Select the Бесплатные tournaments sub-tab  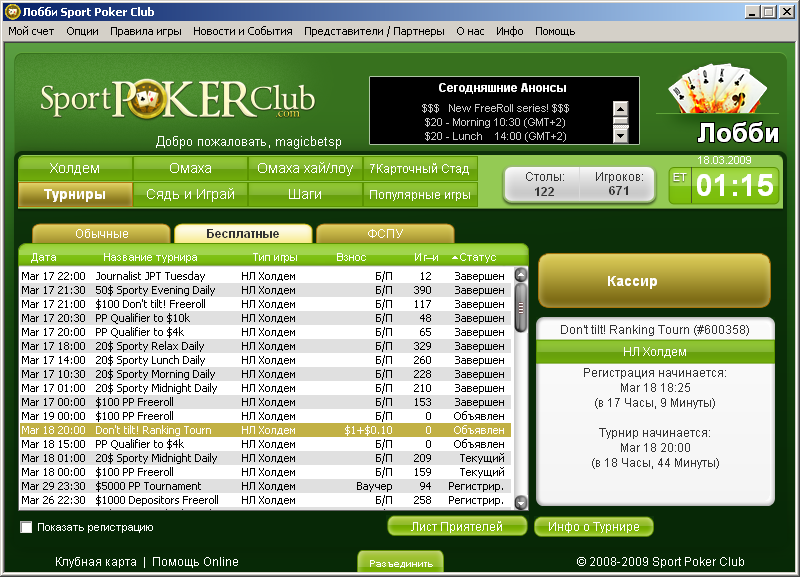tap(243, 234)
